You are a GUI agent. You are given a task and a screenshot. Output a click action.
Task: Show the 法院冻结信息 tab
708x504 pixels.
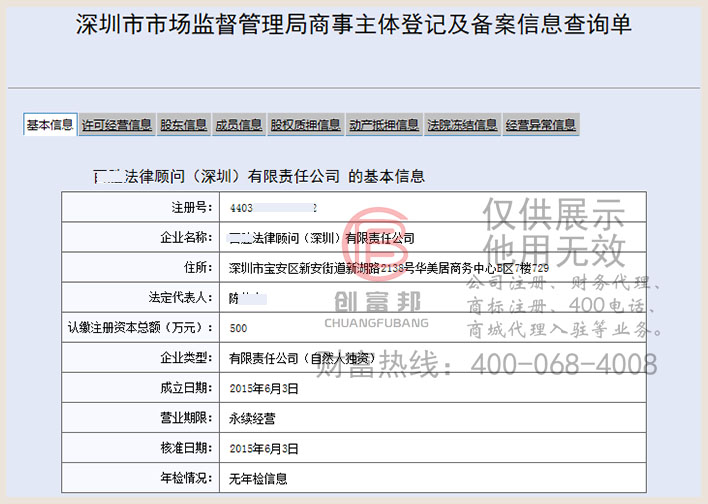point(462,125)
